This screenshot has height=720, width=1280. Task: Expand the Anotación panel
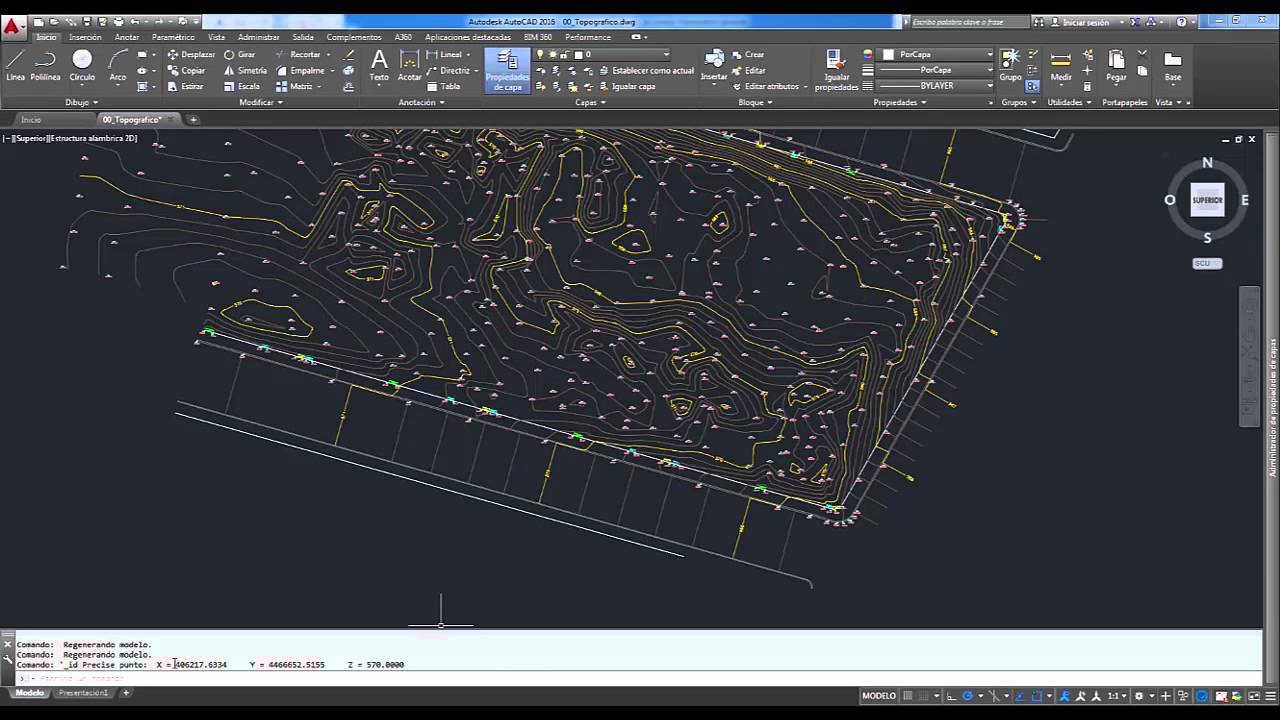coord(421,102)
